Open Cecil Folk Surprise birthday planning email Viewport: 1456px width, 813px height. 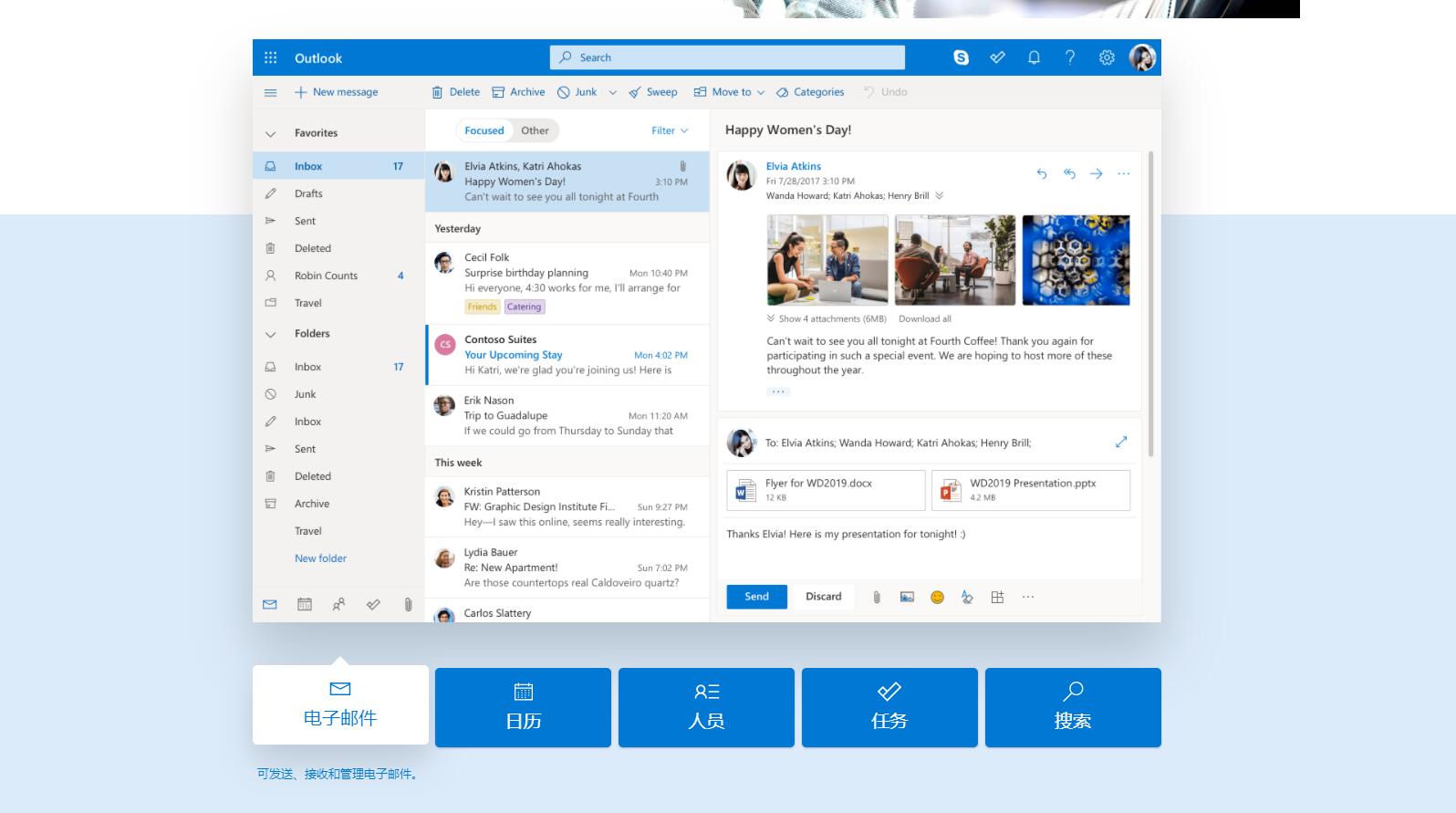pos(567,283)
